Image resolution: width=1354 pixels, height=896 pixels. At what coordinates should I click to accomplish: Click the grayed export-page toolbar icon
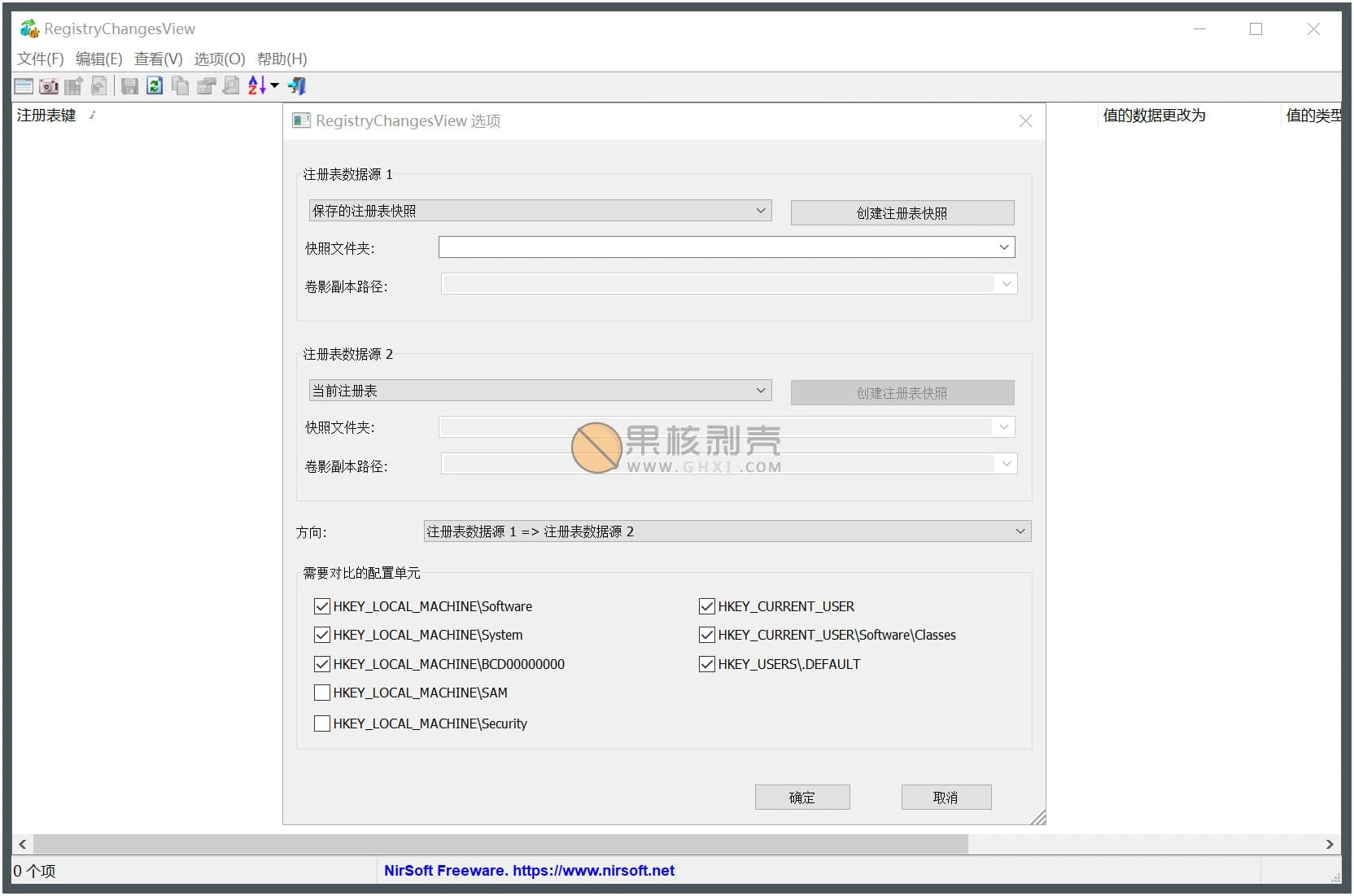[x=99, y=85]
